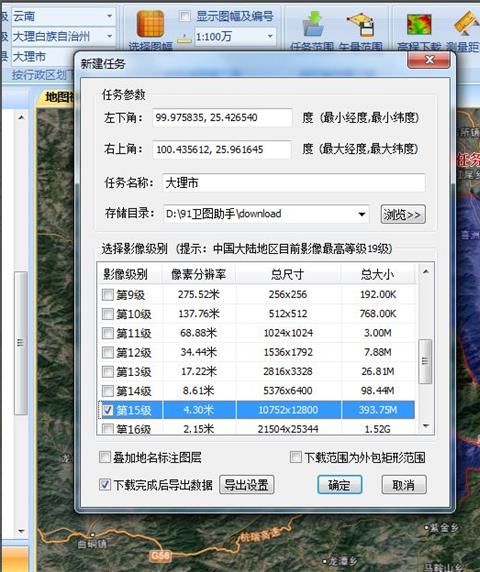
Task: Click the level list scroll-up arrow
Action: tap(425, 272)
